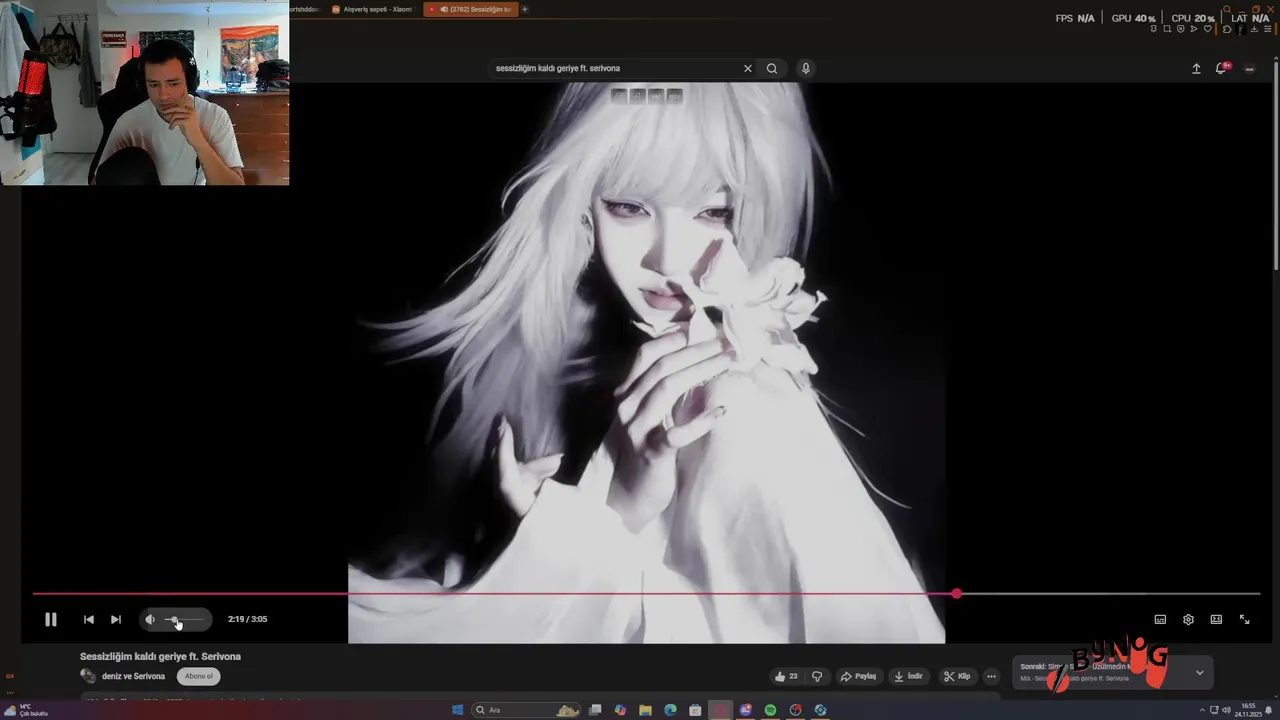Dislike the video
The width and height of the screenshot is (1280, 720).
click(817, 676)
